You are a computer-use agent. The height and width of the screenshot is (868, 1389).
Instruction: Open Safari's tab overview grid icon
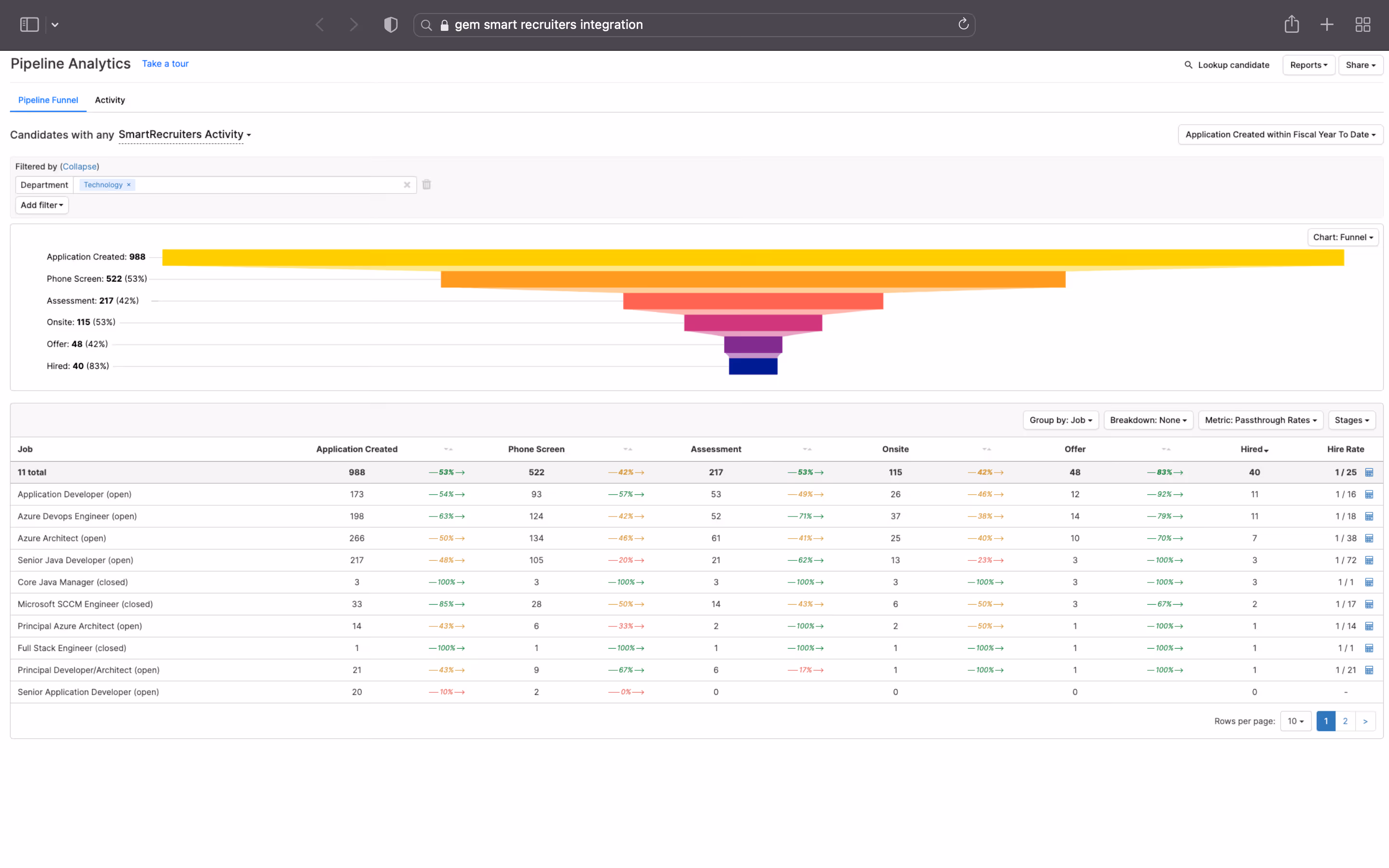coord(1363,24)
